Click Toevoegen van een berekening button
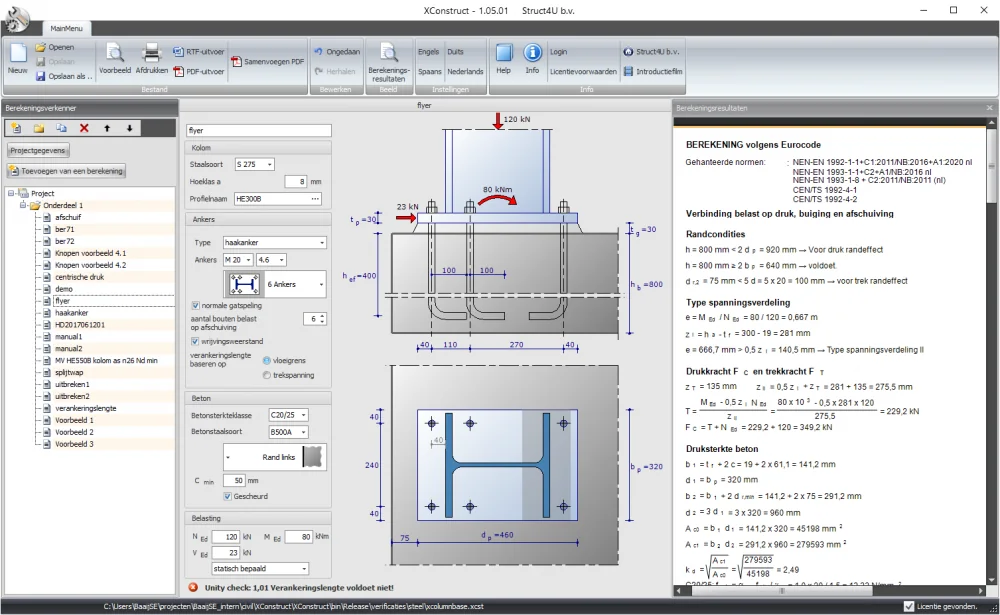The height and width of the screenshot is (615, 1000). click(x=66, y=171)
